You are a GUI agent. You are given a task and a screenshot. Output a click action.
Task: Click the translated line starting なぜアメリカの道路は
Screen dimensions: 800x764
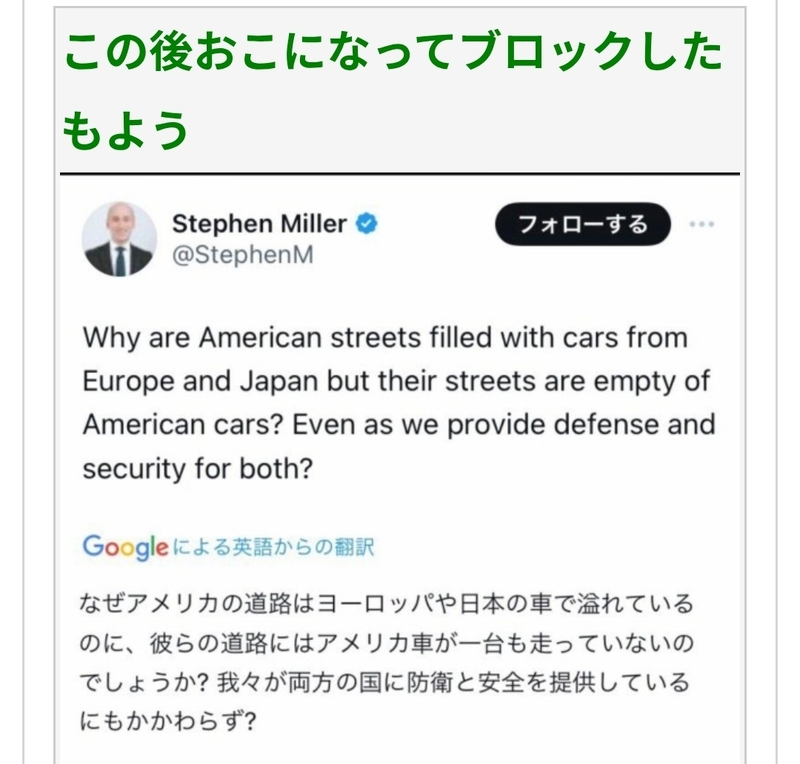tap(385, 605)
